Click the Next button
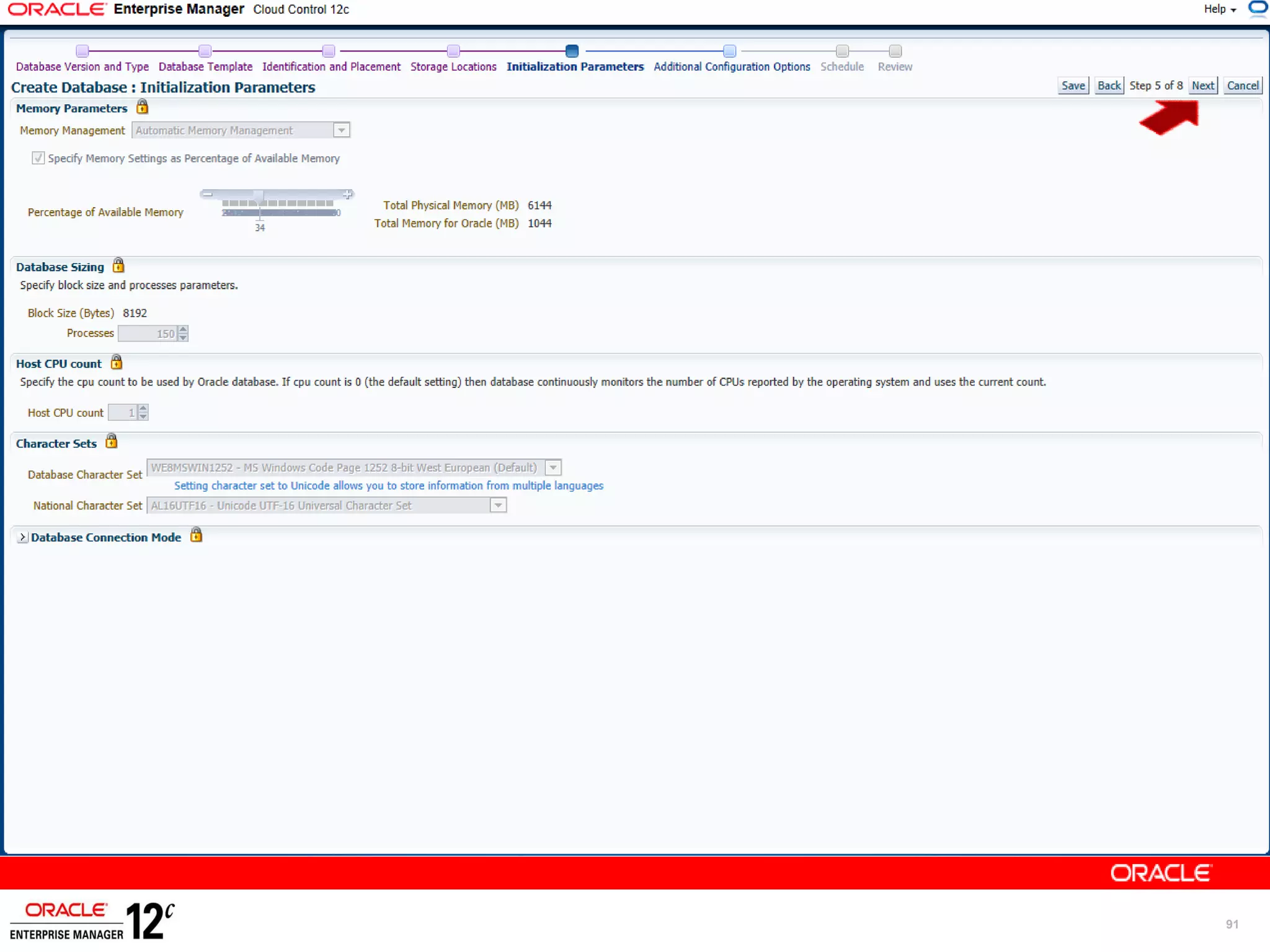Viewport: 1270px width, 952px height. coord(1202,86)
